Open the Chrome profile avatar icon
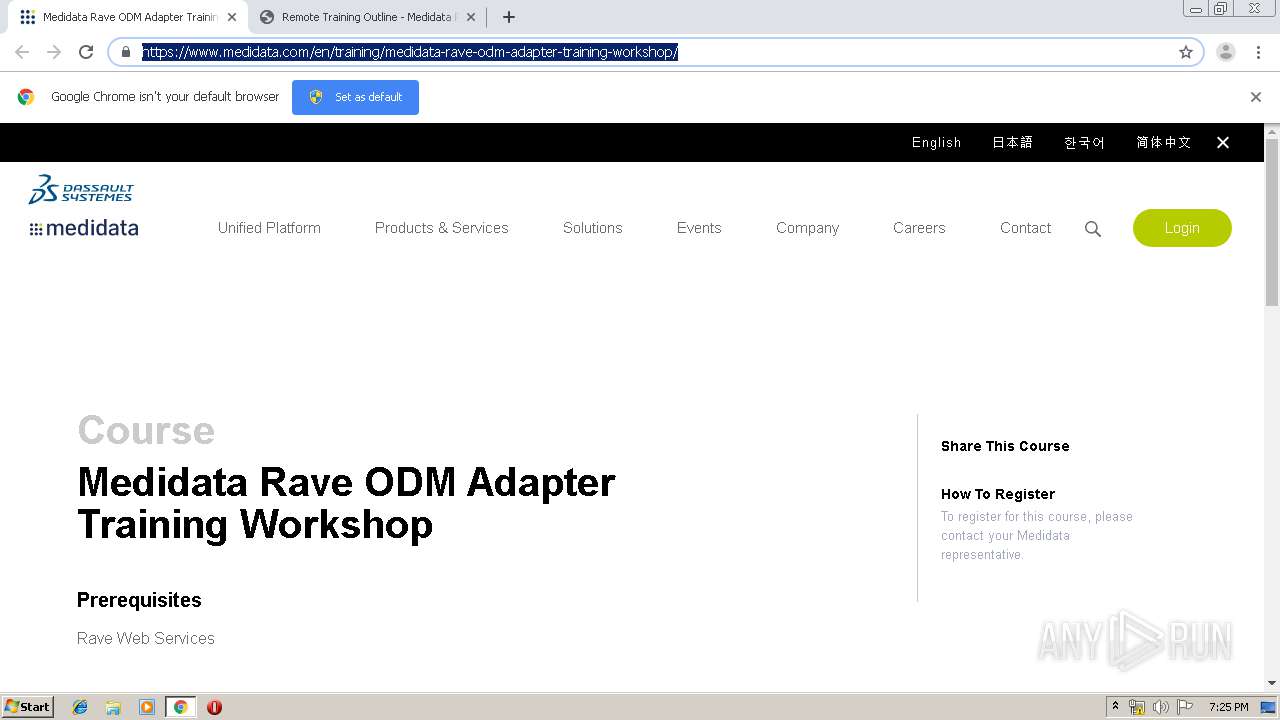1280x720 pixels. (x=1226, y=52)
